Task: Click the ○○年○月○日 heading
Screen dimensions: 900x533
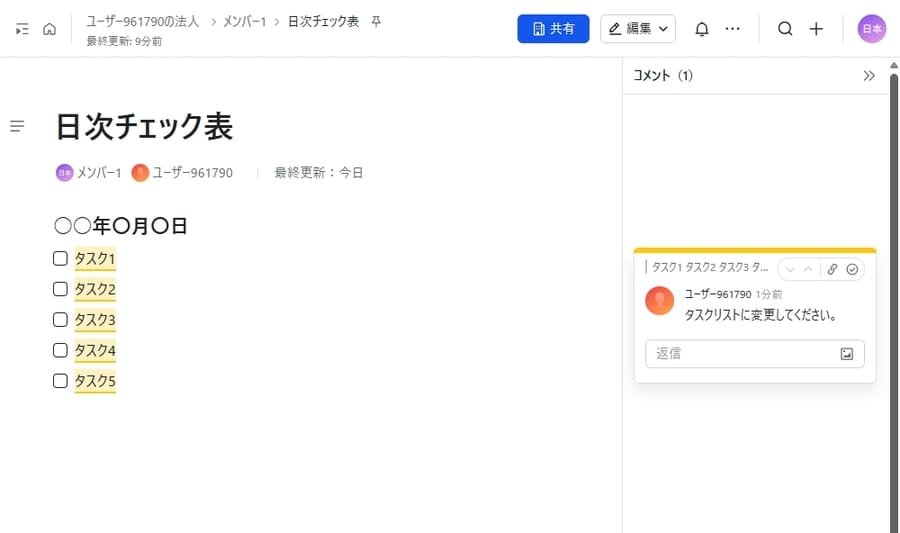Action: point(121,226)
